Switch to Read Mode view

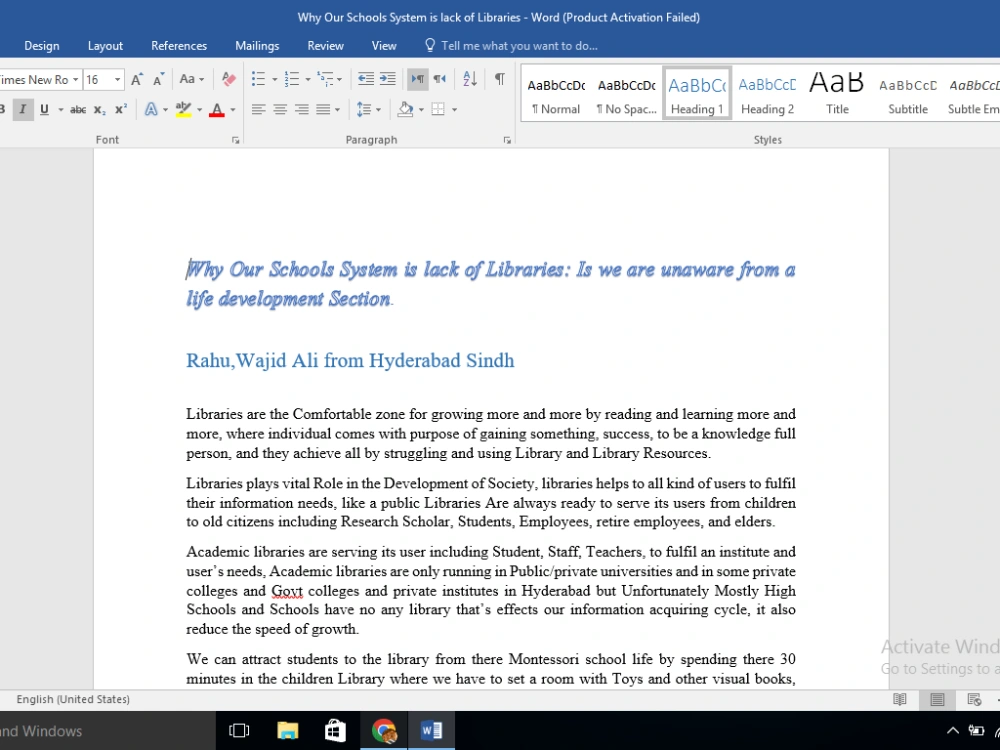900,700
